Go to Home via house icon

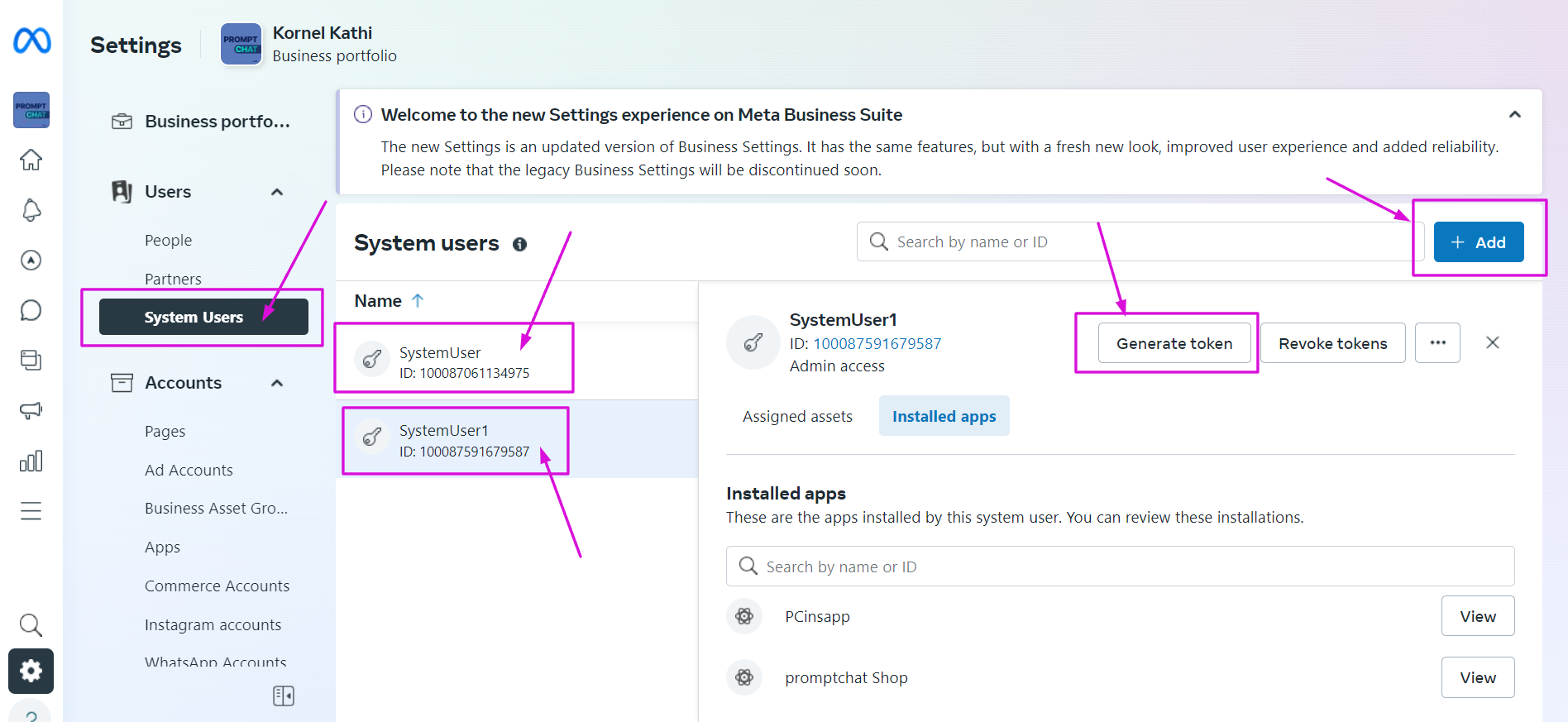pos(31,160)
